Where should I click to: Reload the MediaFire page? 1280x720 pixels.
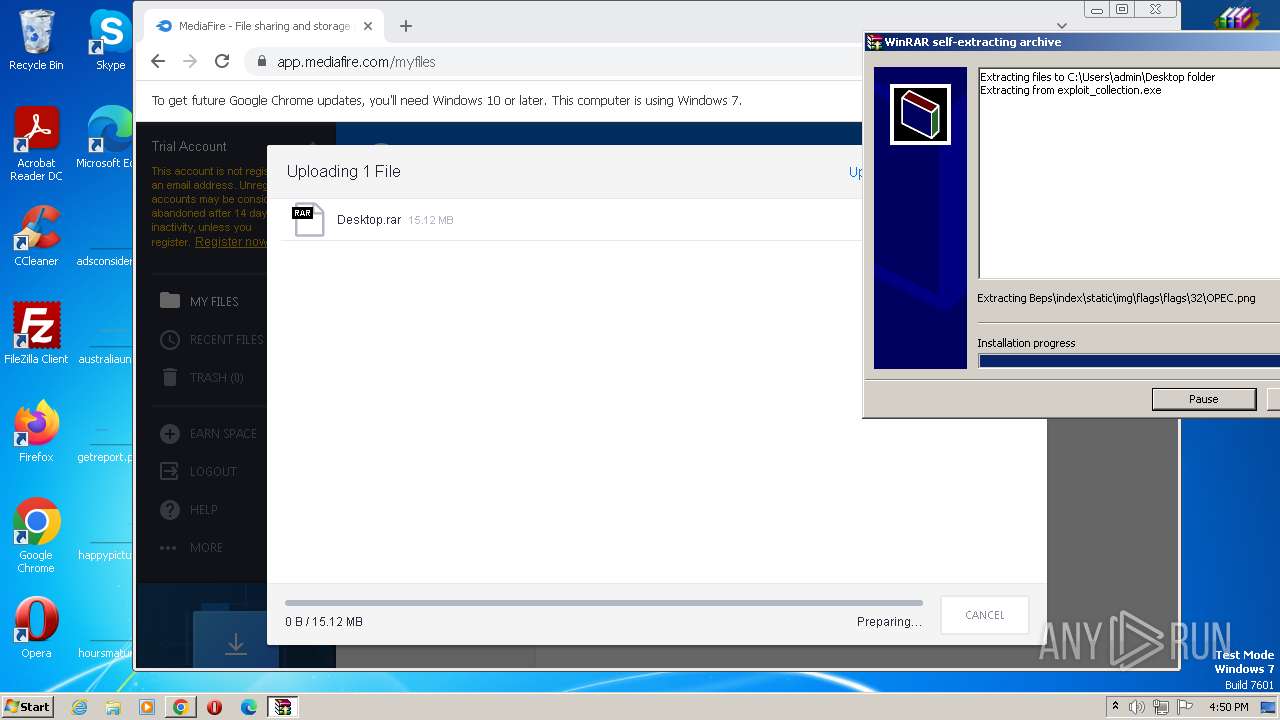222,61
